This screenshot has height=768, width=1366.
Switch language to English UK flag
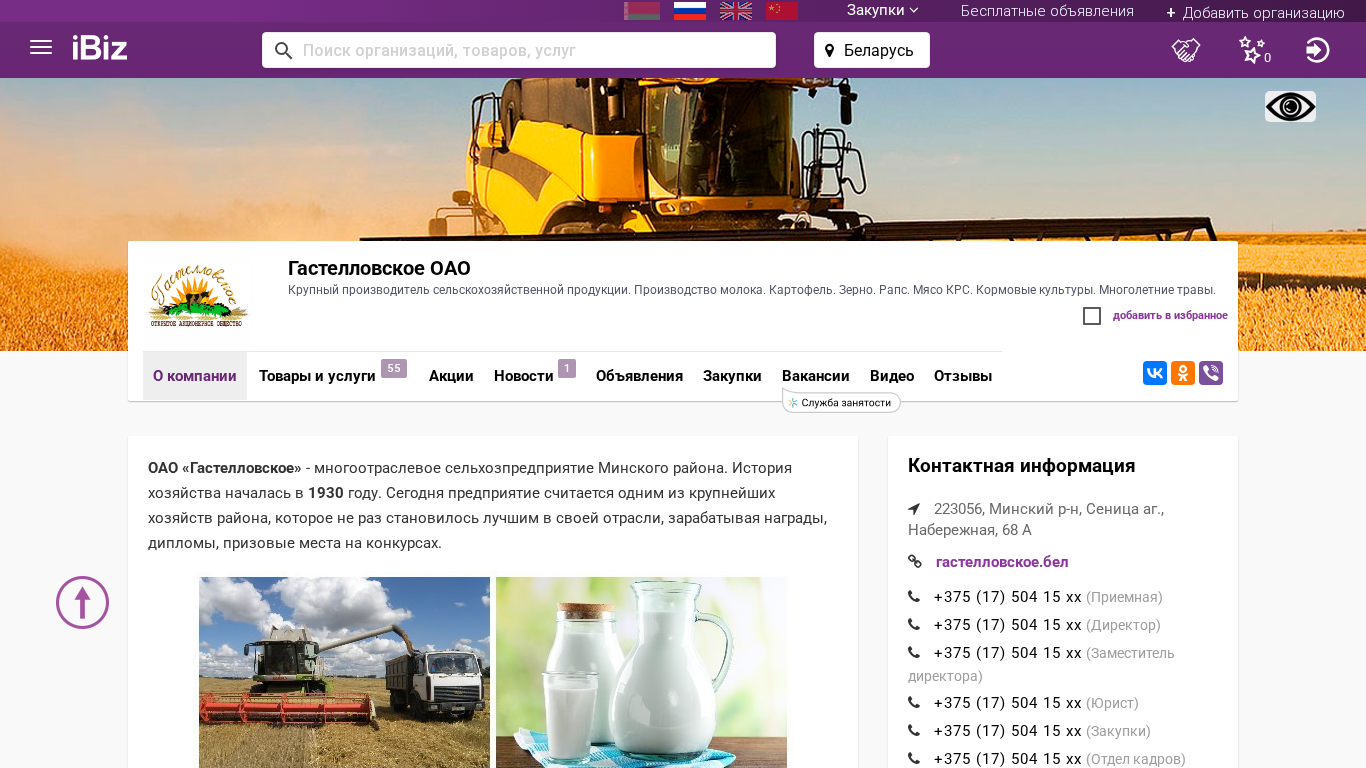[x=736, y=11]
